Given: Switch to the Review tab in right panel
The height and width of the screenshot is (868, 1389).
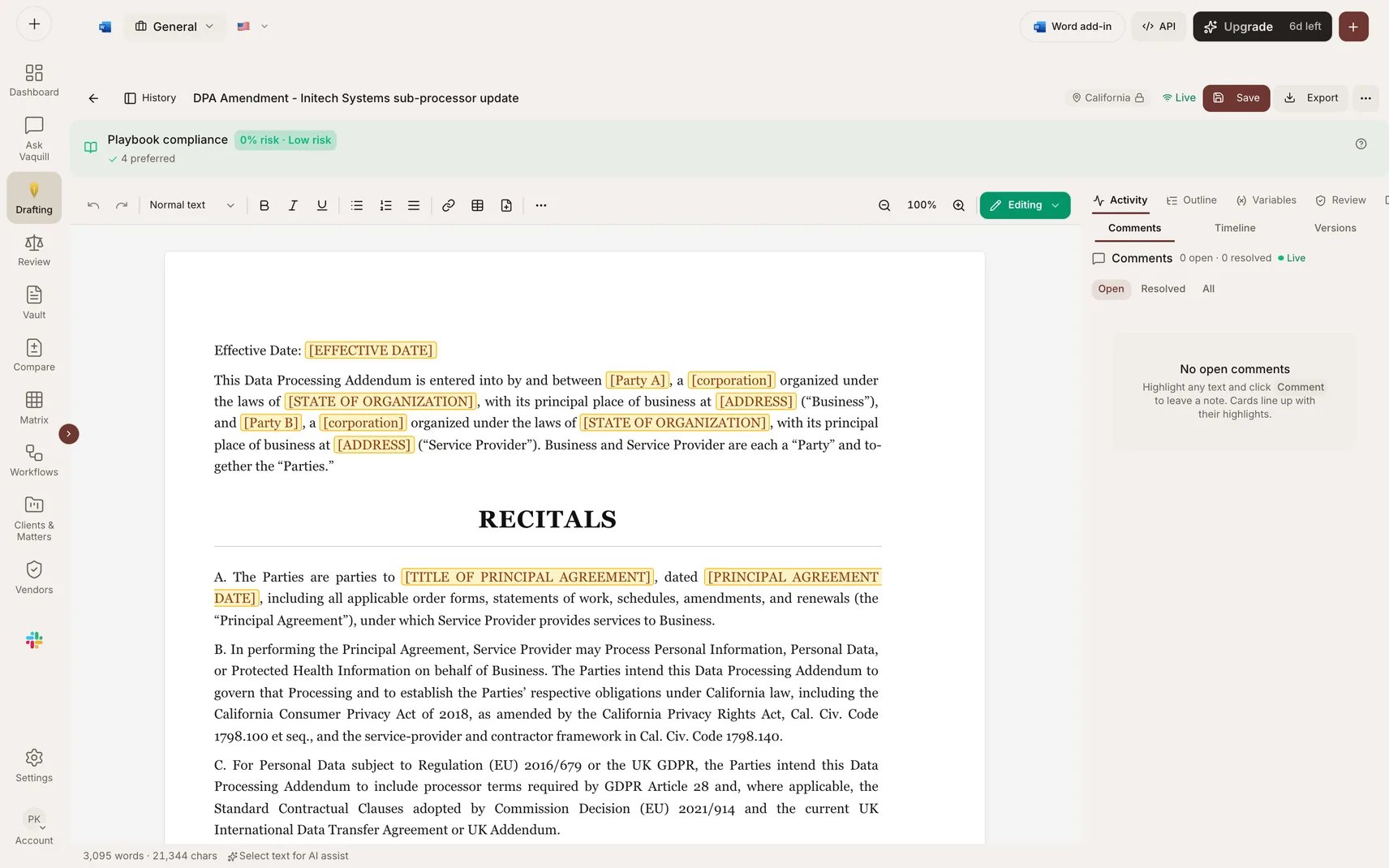Looking at the screenshot, I should (1340, 200).
